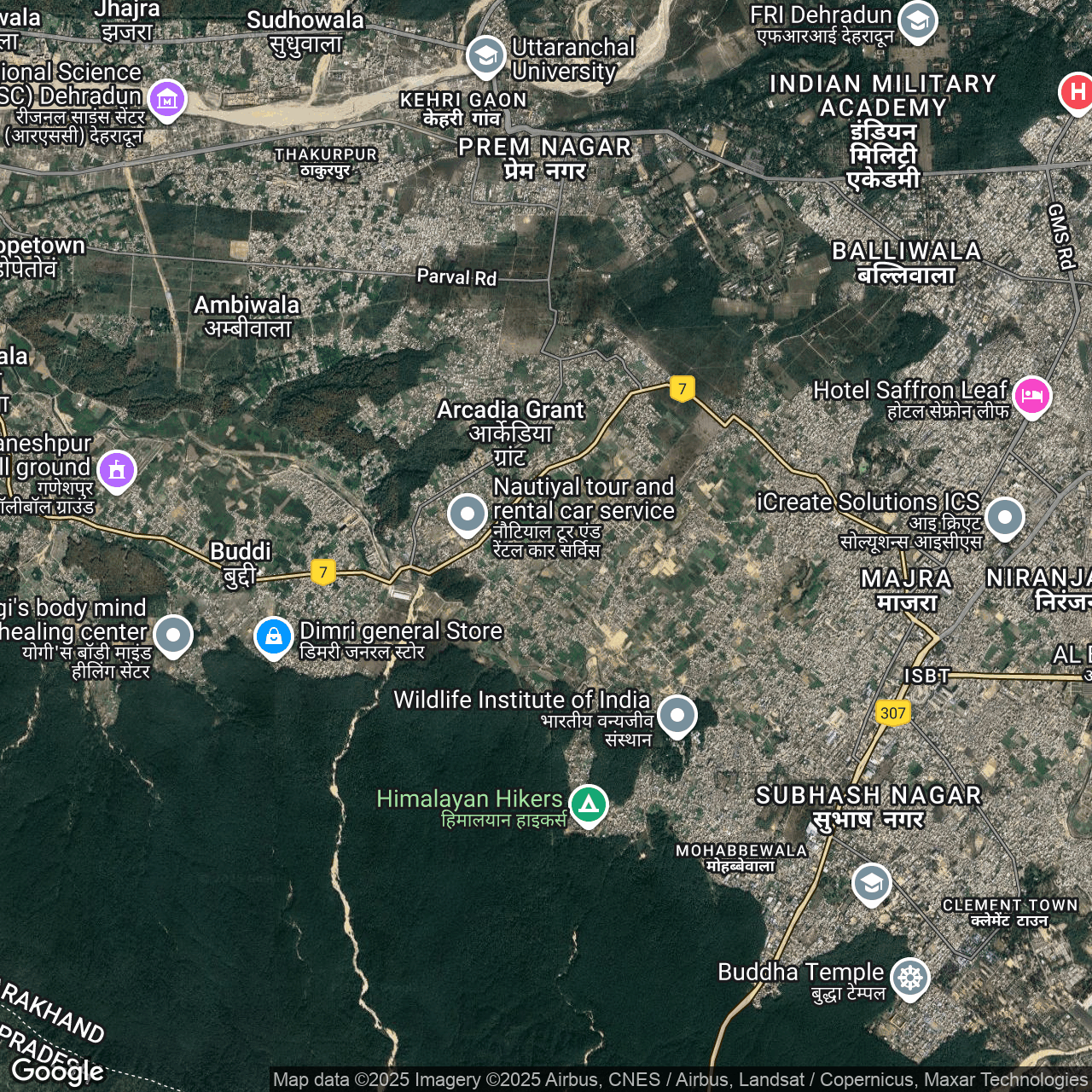Click the body mind healing center pin
Screen dimensions: 1092x1092
173,635
